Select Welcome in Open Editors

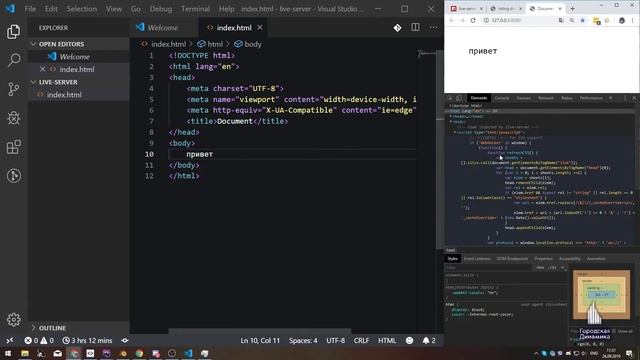click(75, 57)
